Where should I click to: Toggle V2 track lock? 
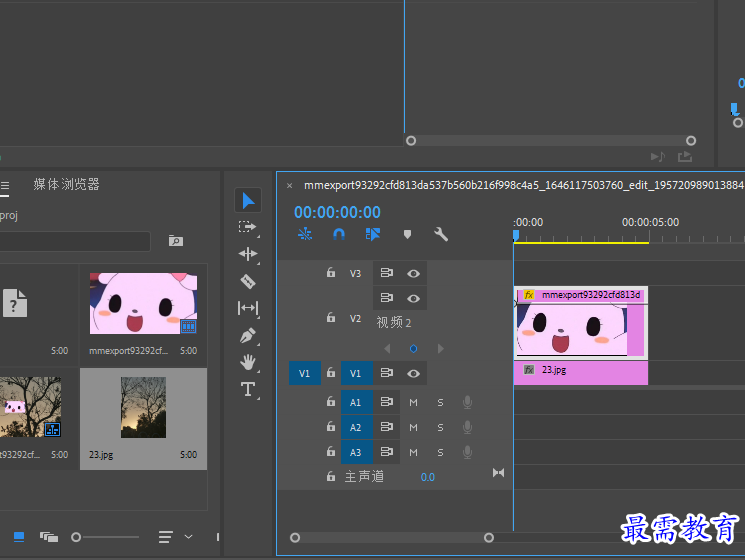click(x=331, y=317)
